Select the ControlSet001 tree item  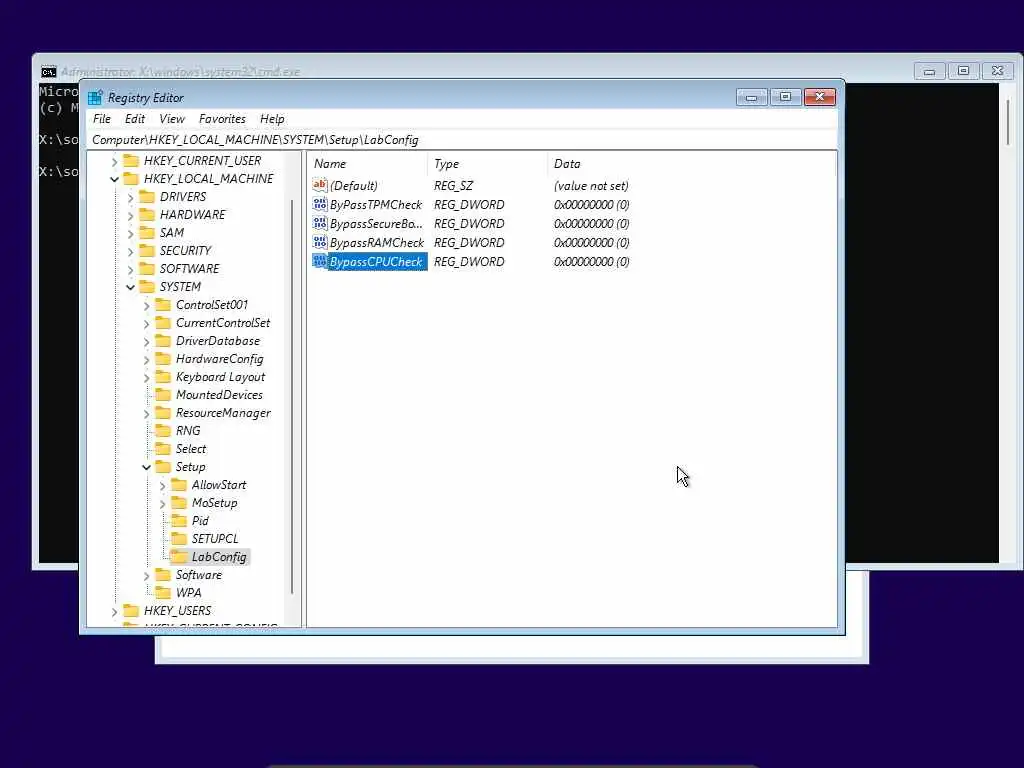(212, 304)
